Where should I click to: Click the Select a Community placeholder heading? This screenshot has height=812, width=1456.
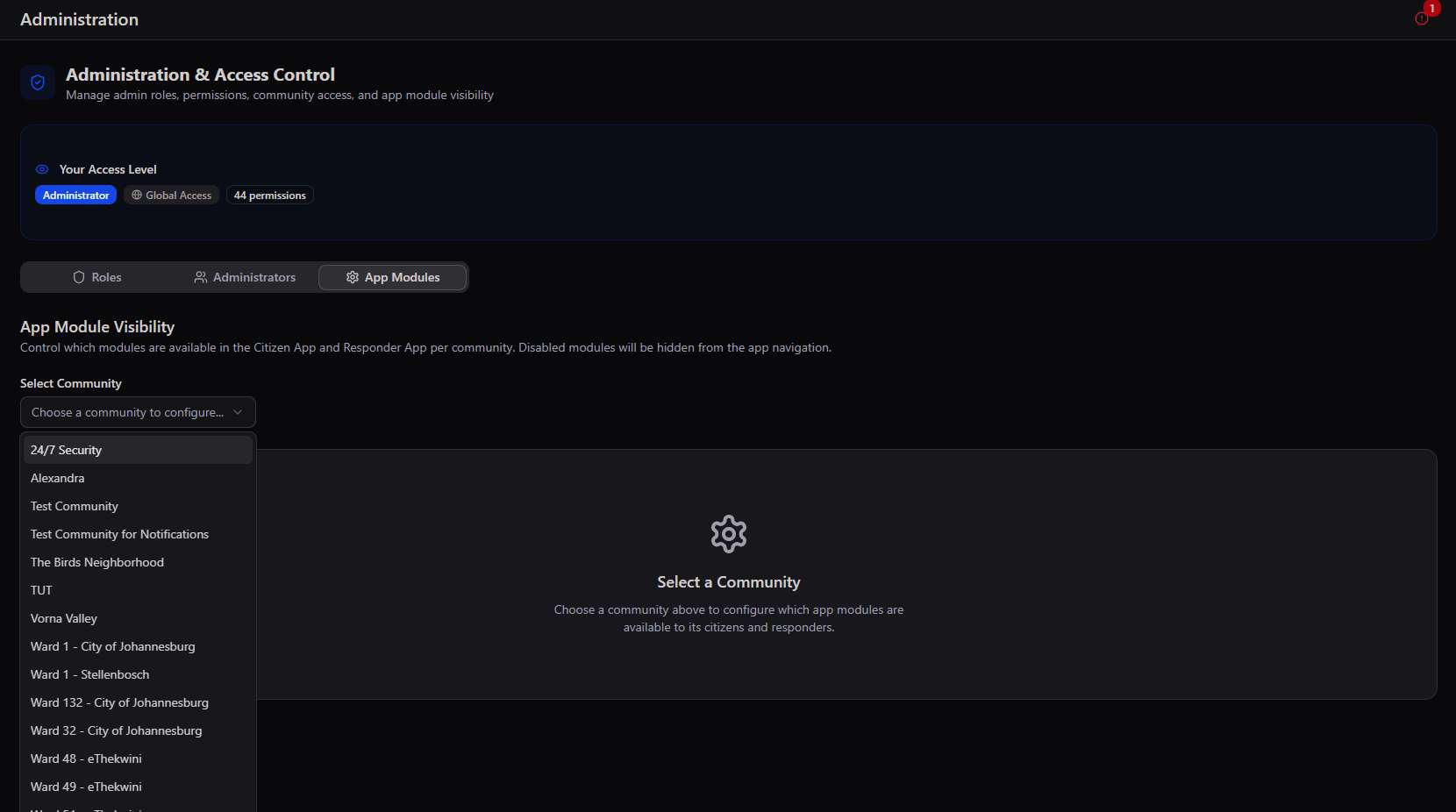pyautogui.click(x=729, y=582)
